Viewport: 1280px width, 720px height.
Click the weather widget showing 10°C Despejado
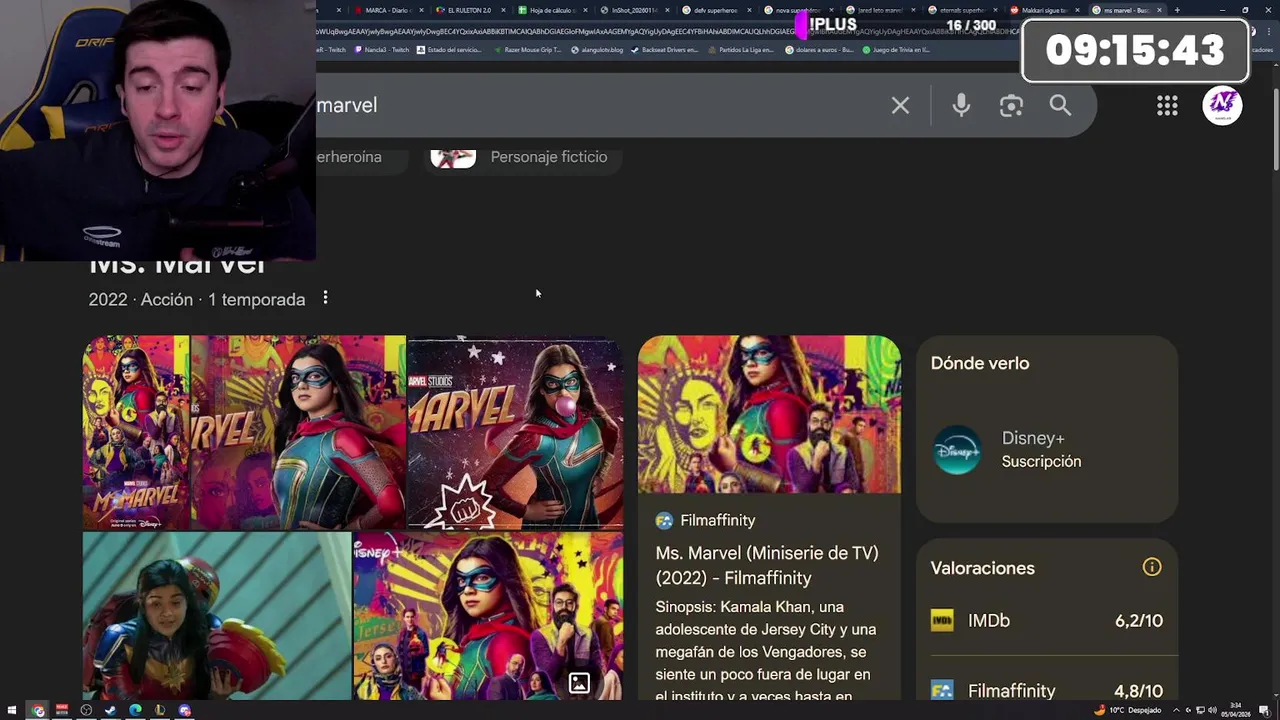(1127, 710)
